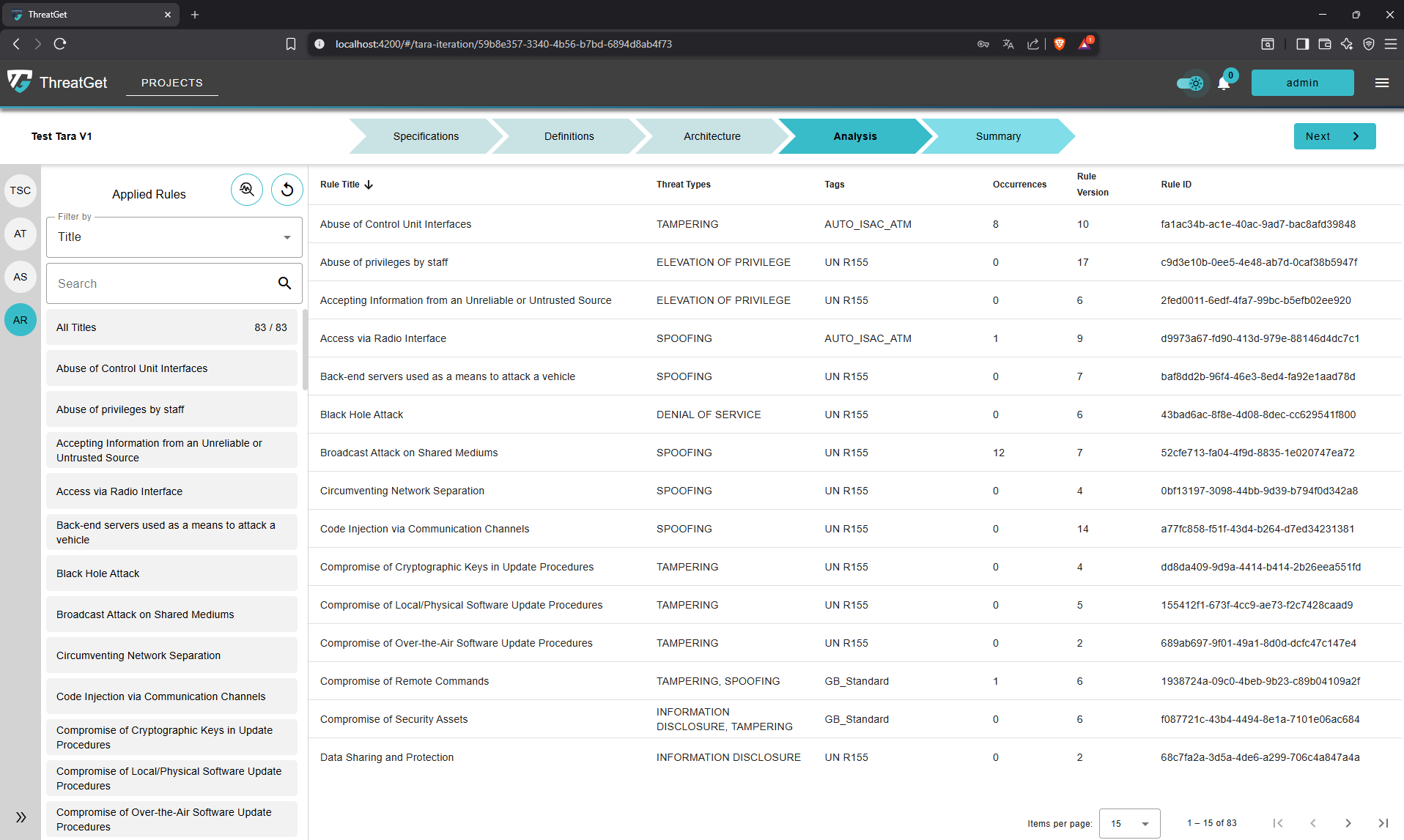1404x840 pixels.
Task: Toggle the theme switch
Action: coord(1190,83)
